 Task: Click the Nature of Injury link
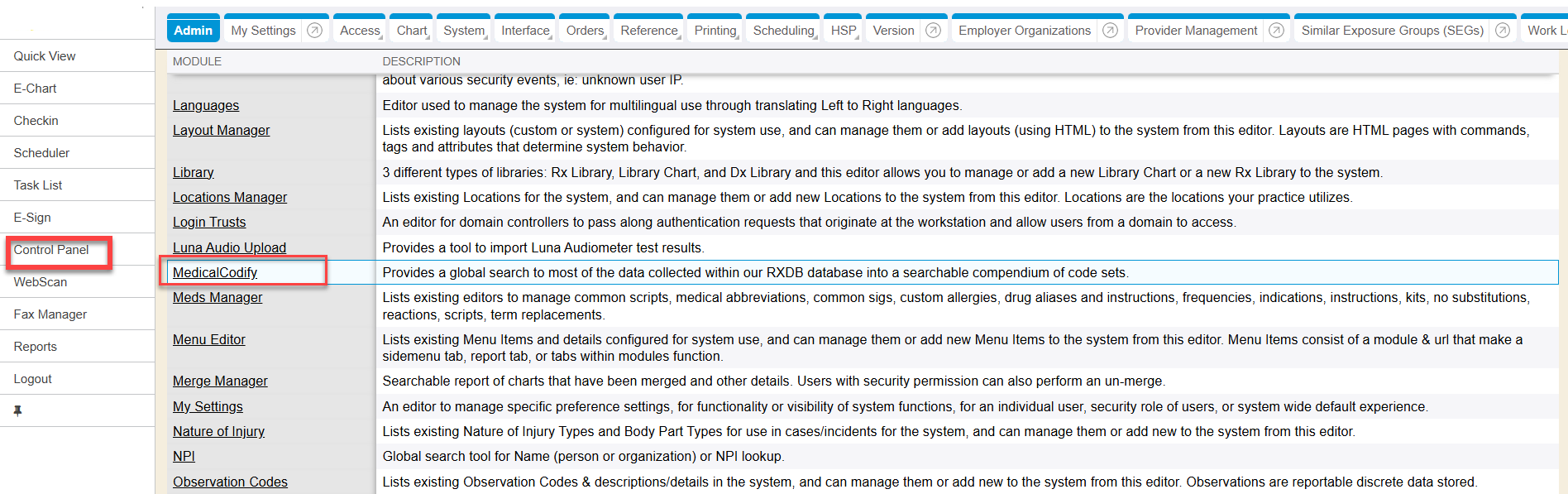[x=218, y=431]
